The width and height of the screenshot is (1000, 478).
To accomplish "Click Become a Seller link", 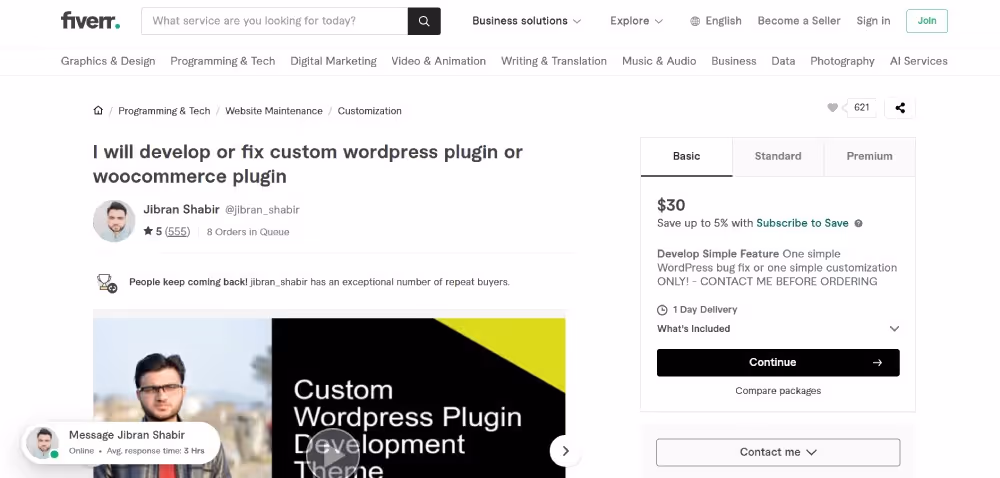I will tap(798, 21).
